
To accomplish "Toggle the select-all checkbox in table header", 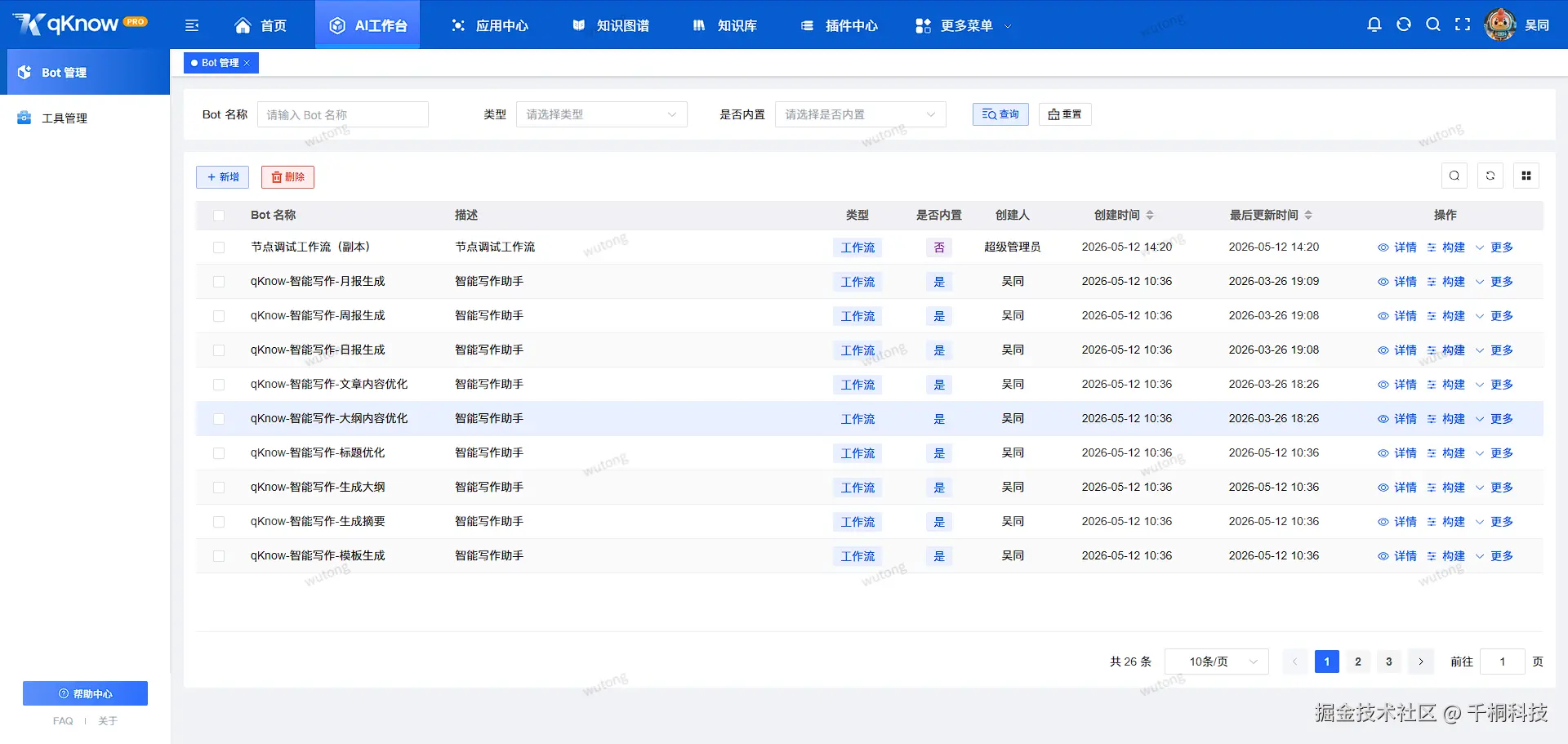I will coord(219,216).
